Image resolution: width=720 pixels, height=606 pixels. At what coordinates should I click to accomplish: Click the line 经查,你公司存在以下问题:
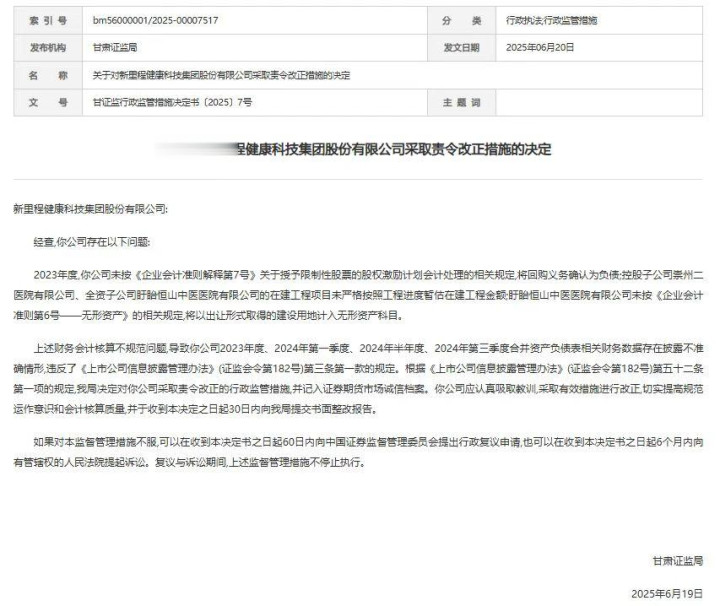(92, 242)
